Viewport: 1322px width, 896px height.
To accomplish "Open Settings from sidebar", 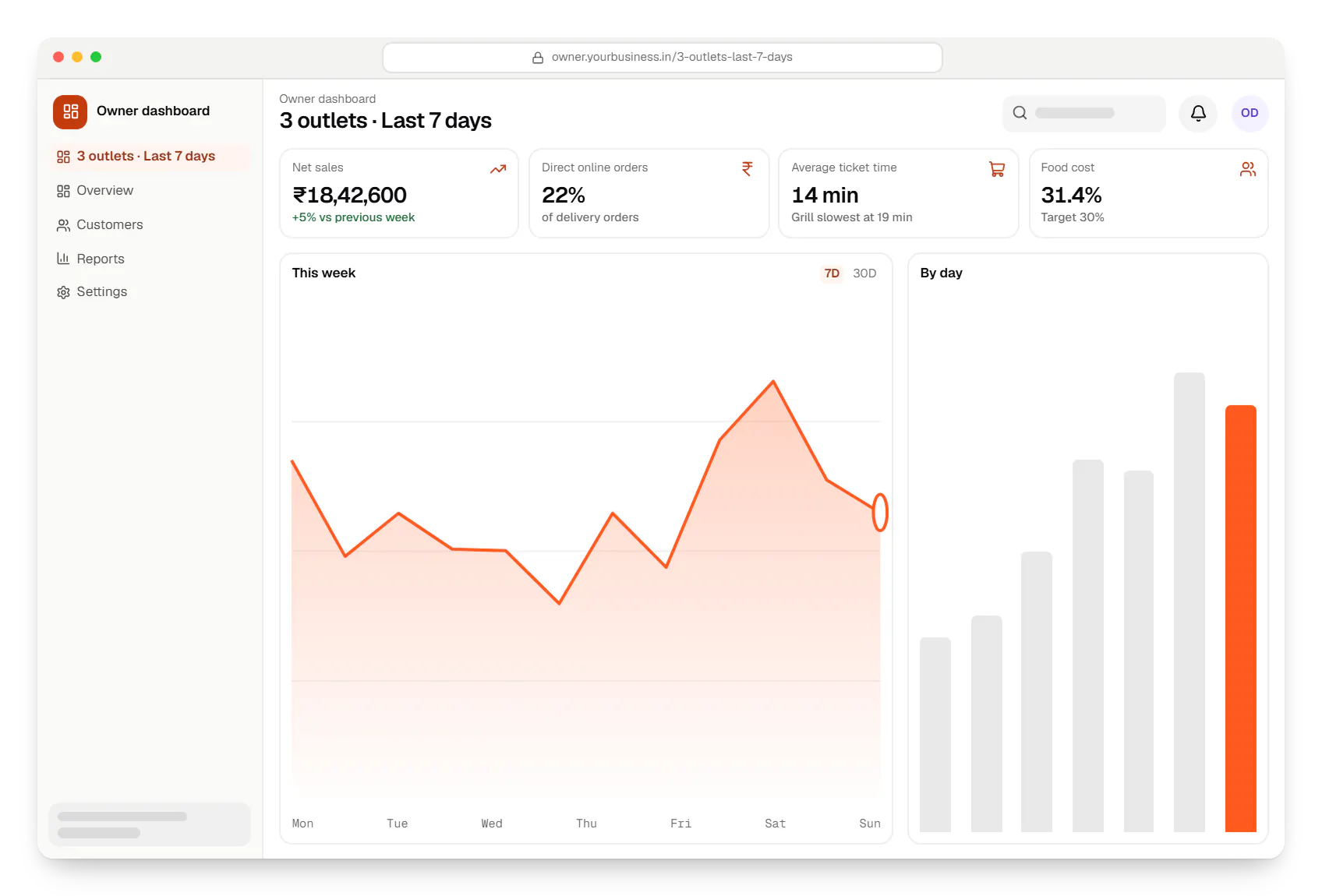I will [x=150, y=292].
